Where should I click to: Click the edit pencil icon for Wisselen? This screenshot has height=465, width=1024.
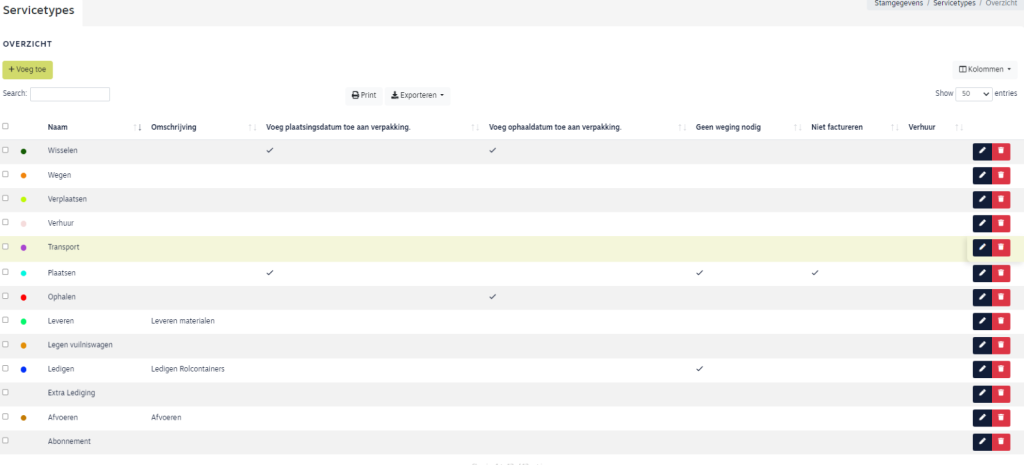coord(982,151)
